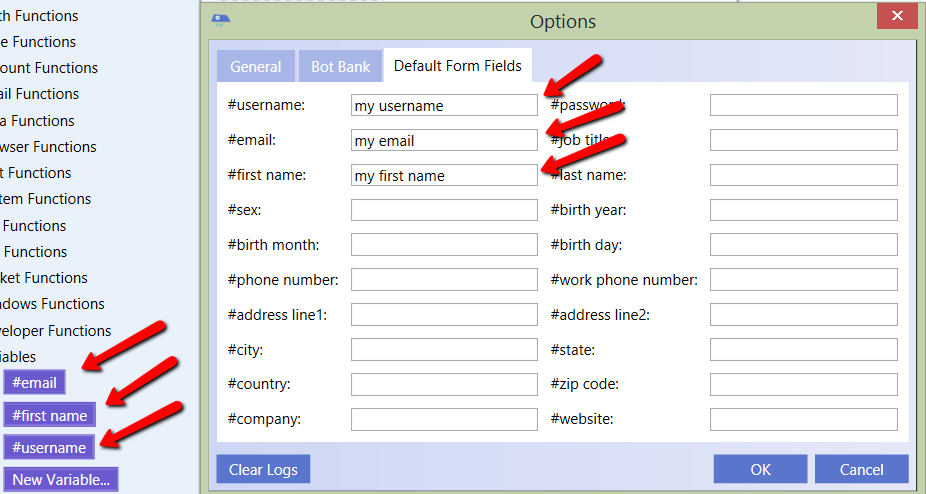Open Windows Functions in the sidebar list
The height and width of the screenshot is (494, 926).
point(52,304)
